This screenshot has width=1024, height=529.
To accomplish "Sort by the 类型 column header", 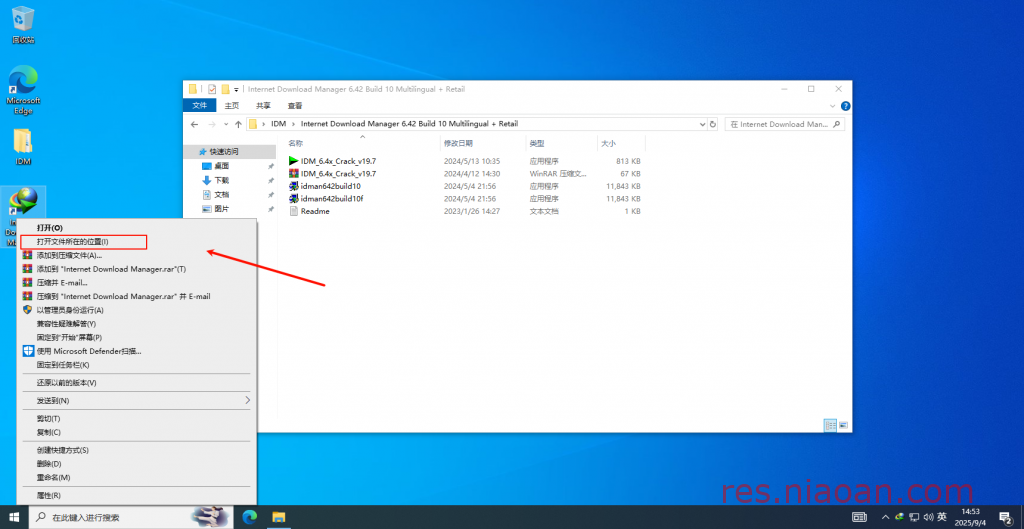I will (x=562, y=143).
